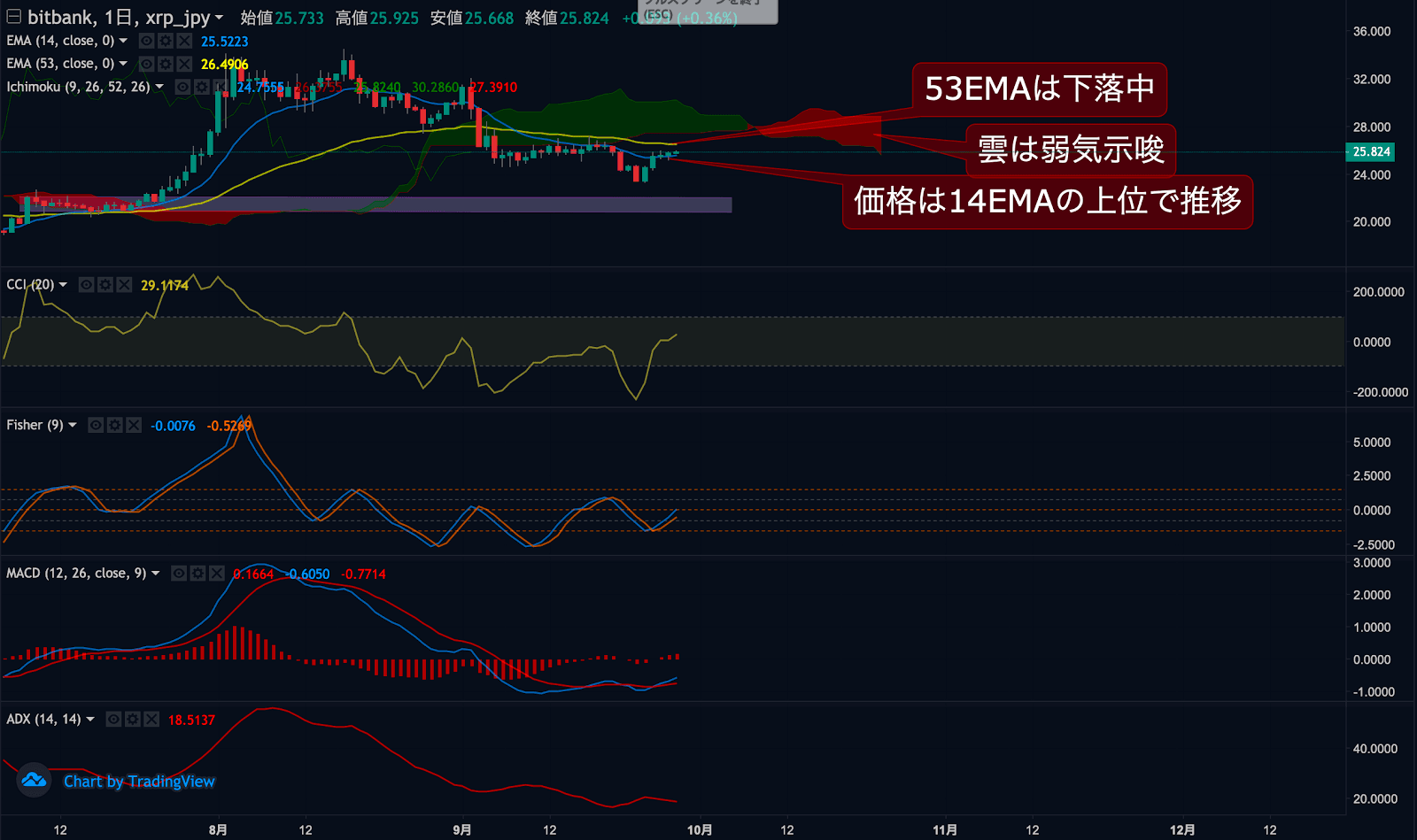Open the CCI (20) settings dialog

pyautogui.click(x=105, y=284)
